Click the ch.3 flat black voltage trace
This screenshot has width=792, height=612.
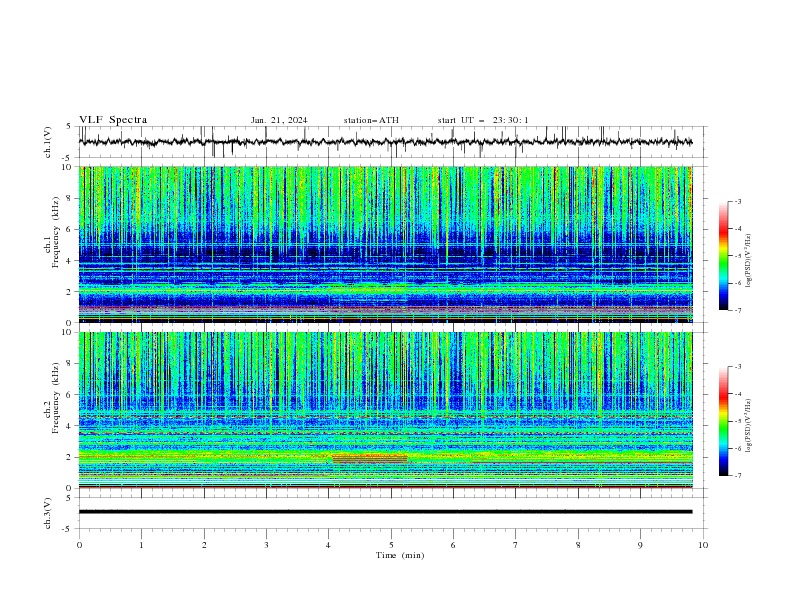click(385, 512)
